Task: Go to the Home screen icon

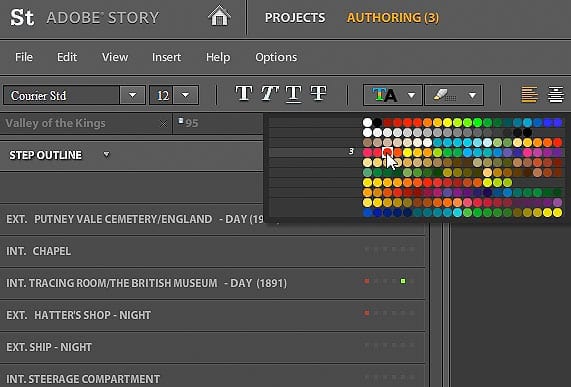Action: [219, 17]
